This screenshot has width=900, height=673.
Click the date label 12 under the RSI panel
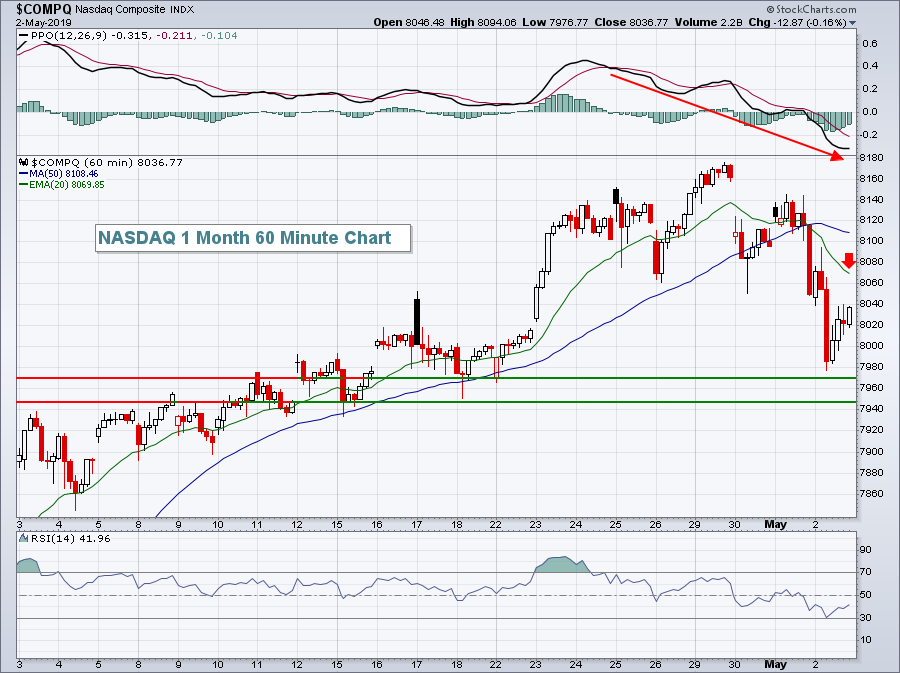tap(297, 664)
